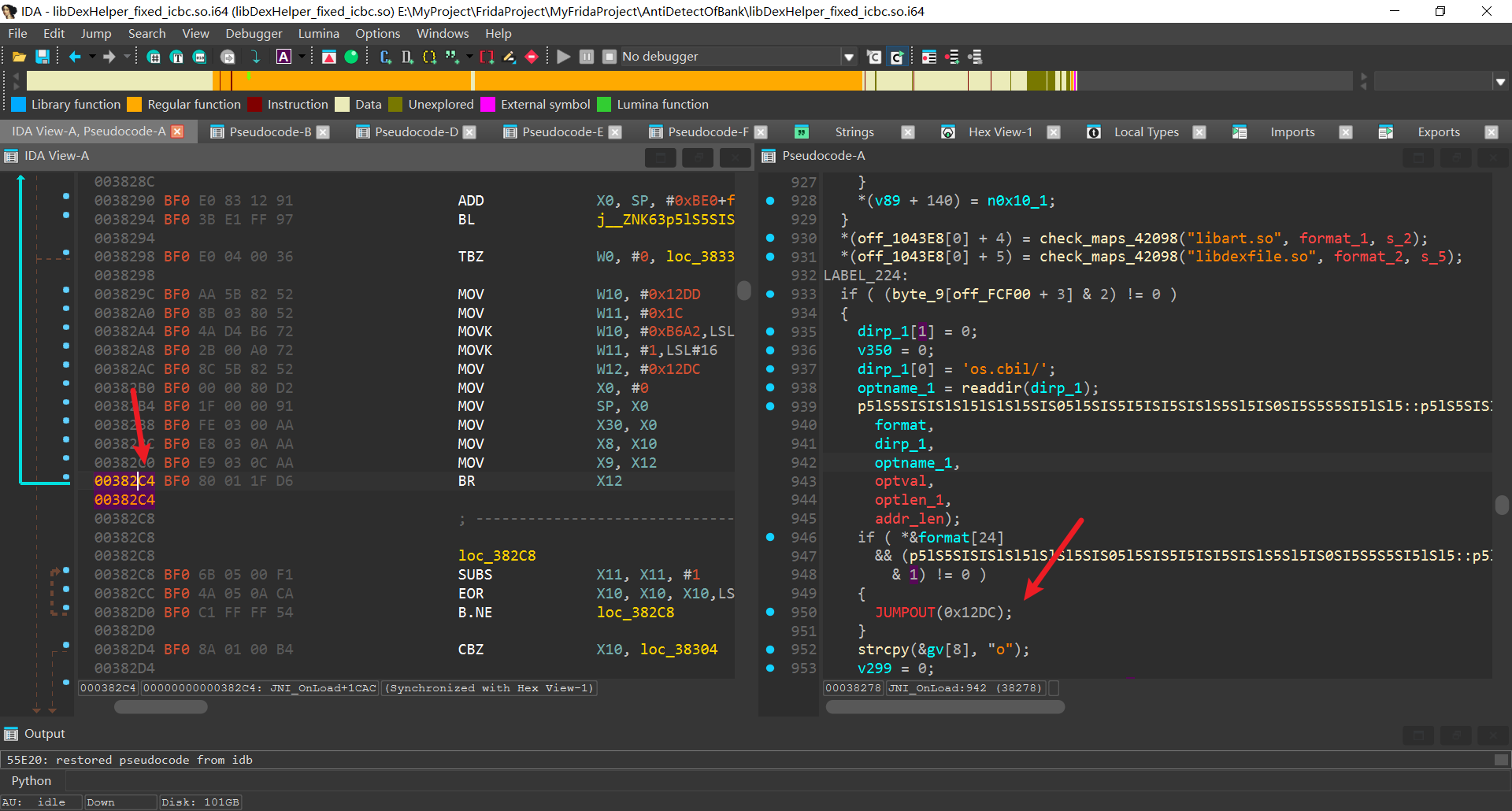Image resolution: width=1512 pixels, height=811 pixels.
Task: Click the Save database icon
Action: click(x=43, y=57)
